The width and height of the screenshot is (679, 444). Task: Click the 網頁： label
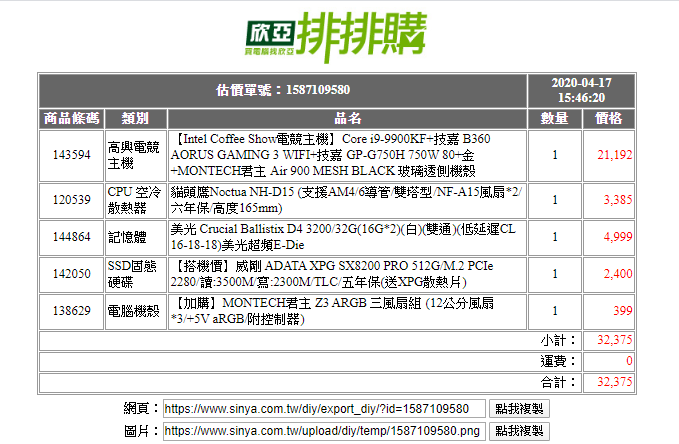141,408
